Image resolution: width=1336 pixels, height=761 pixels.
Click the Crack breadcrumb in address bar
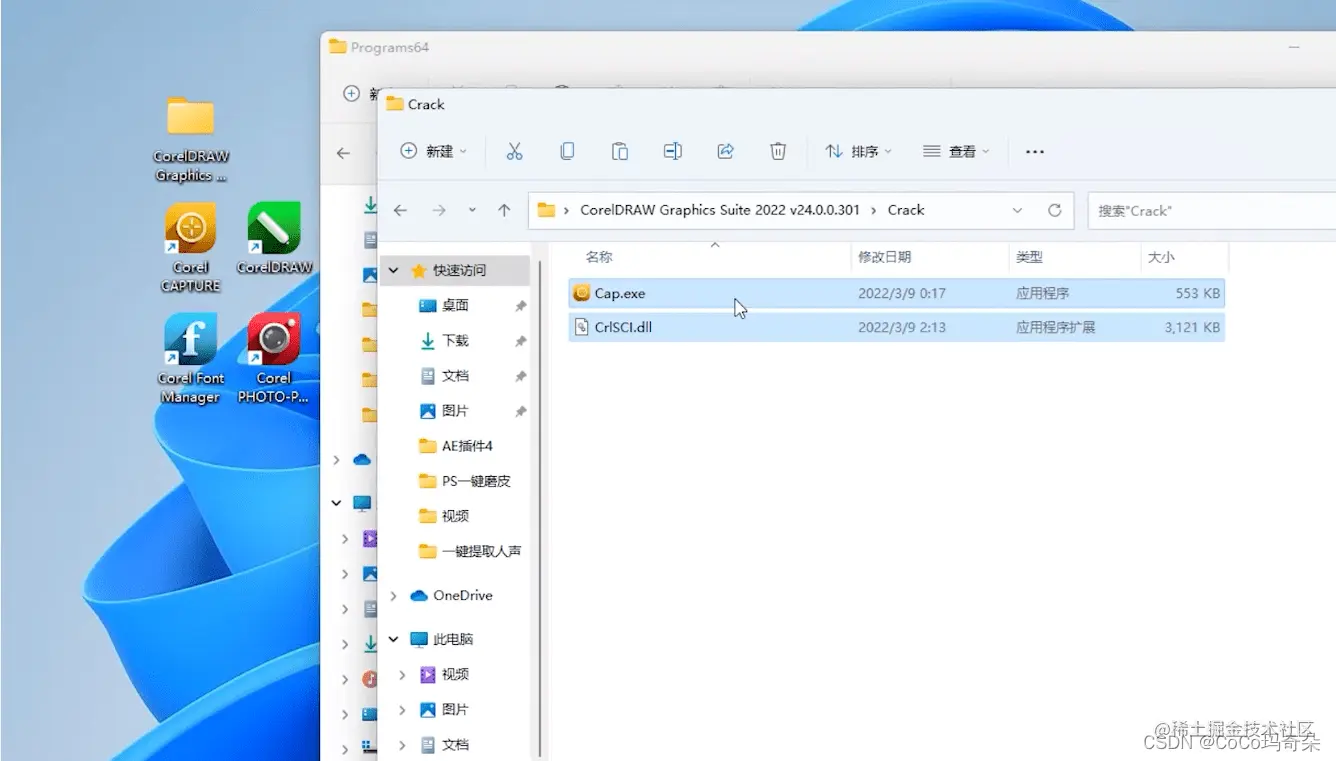(906, 210)
